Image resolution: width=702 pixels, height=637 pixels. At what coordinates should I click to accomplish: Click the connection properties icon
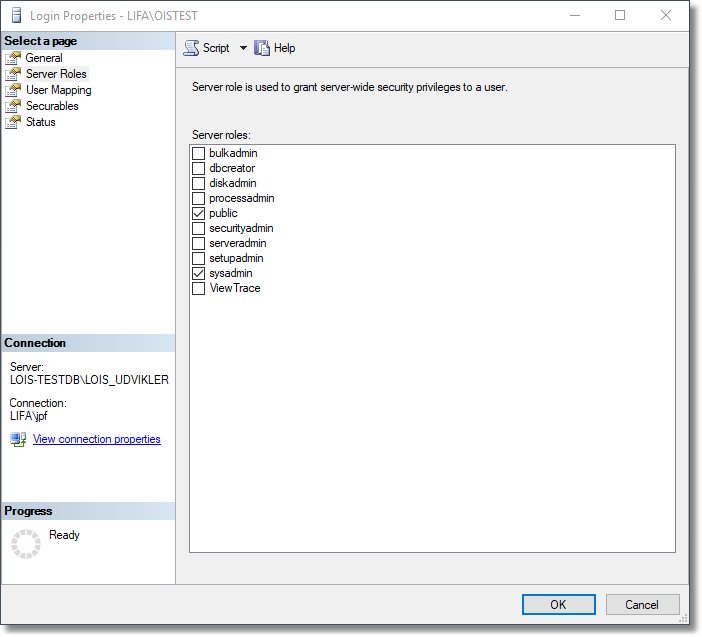point(18,439)
